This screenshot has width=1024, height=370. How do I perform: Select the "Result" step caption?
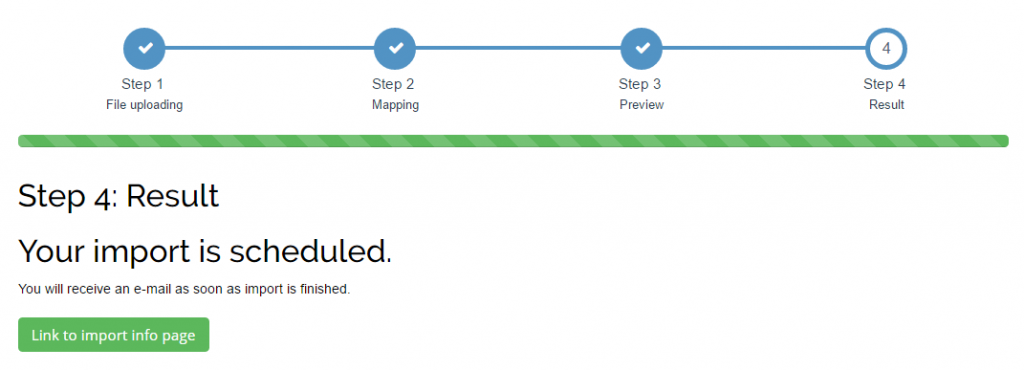click(x=887, y=104)
